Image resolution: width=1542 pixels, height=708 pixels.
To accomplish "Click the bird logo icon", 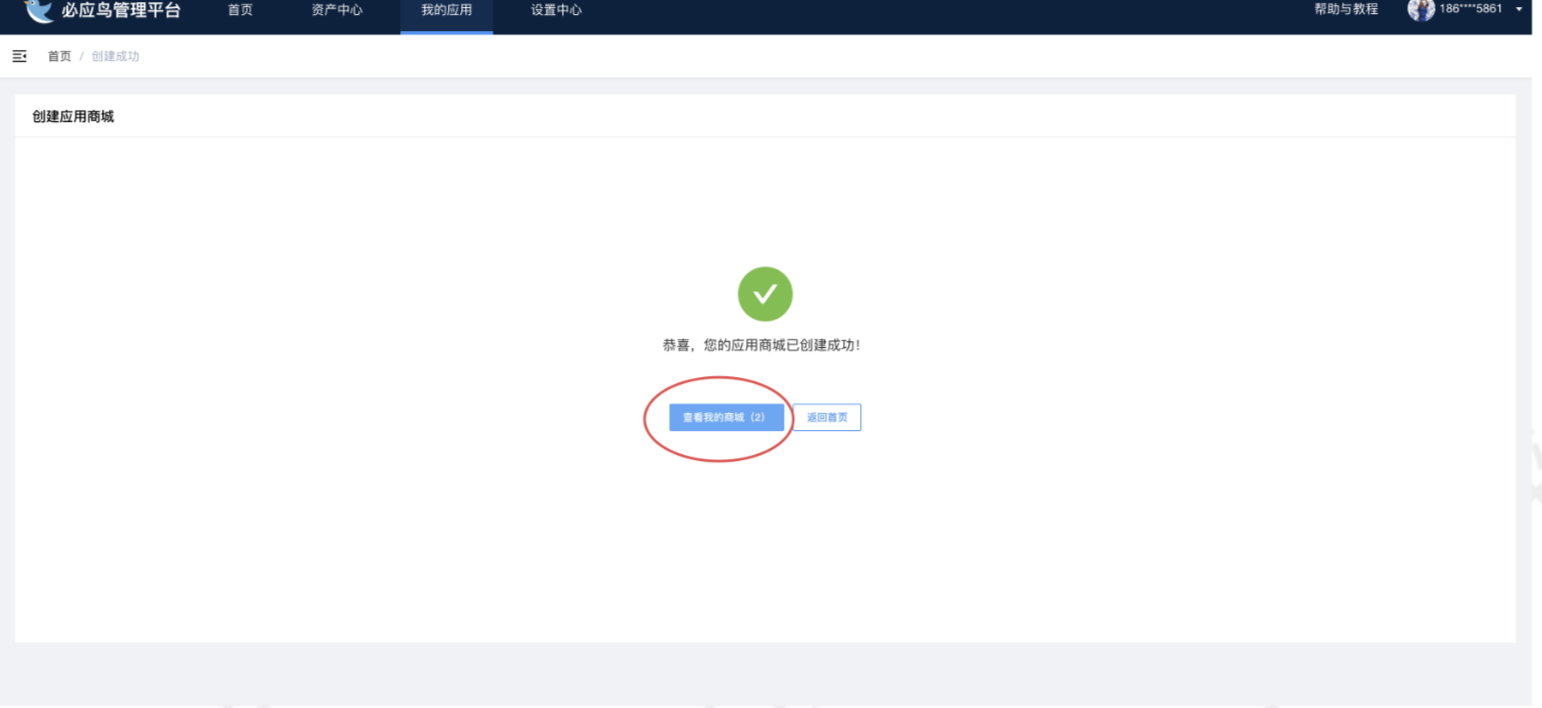I will (x=38, y=10).
